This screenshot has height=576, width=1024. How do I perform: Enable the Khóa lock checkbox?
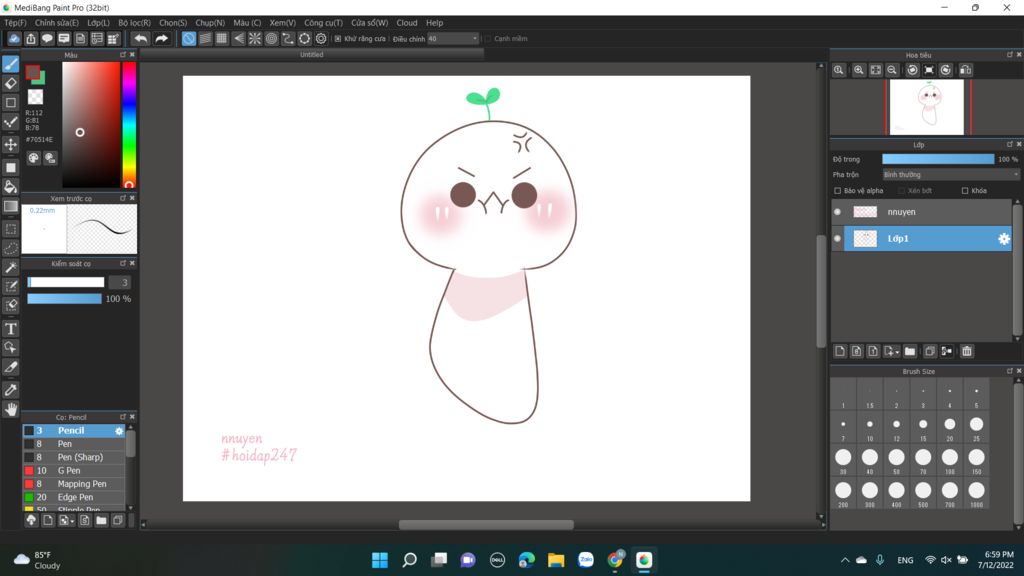(x=965, y=191)
